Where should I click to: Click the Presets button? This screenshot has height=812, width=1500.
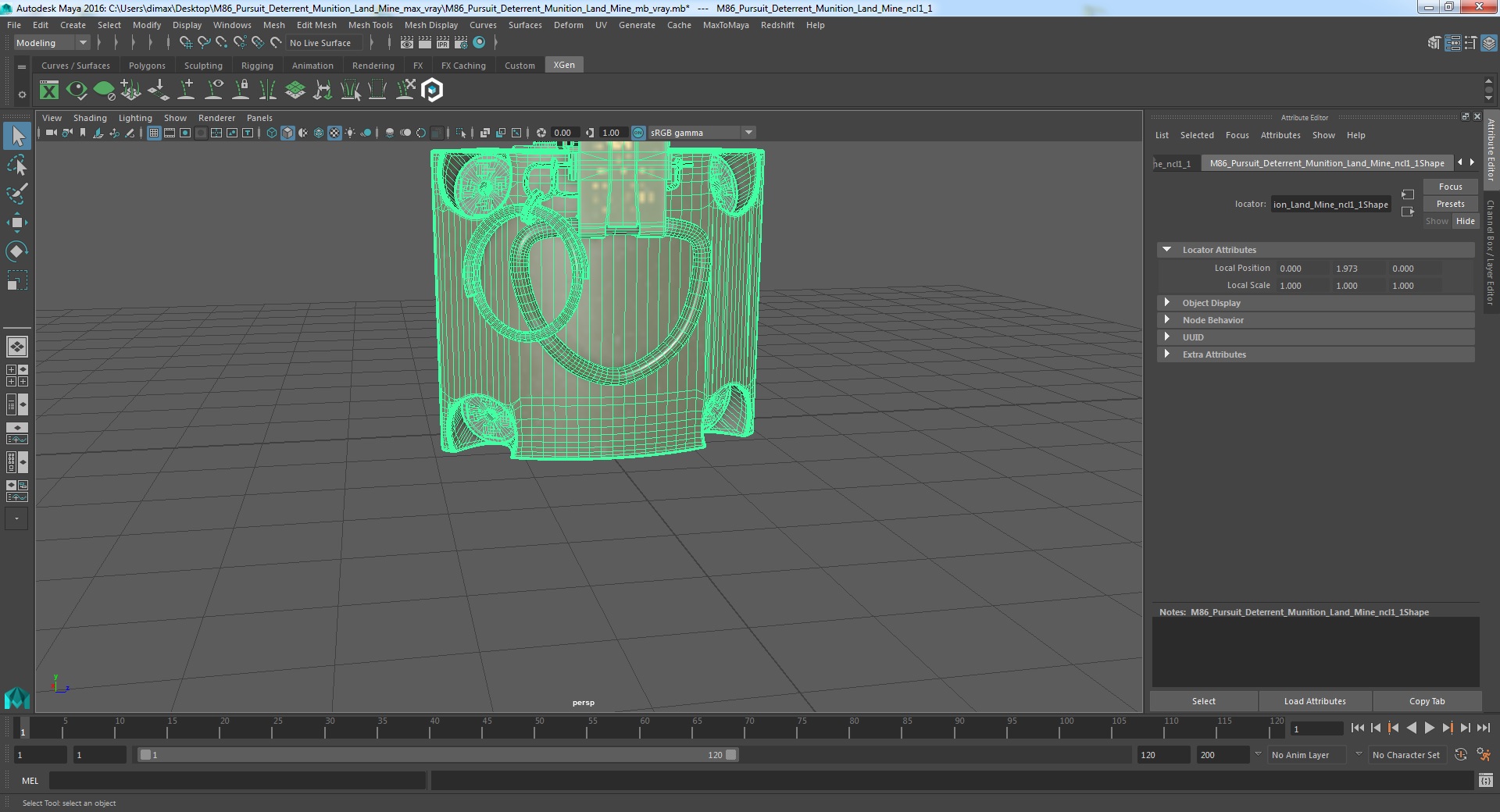pos(1450,204)
